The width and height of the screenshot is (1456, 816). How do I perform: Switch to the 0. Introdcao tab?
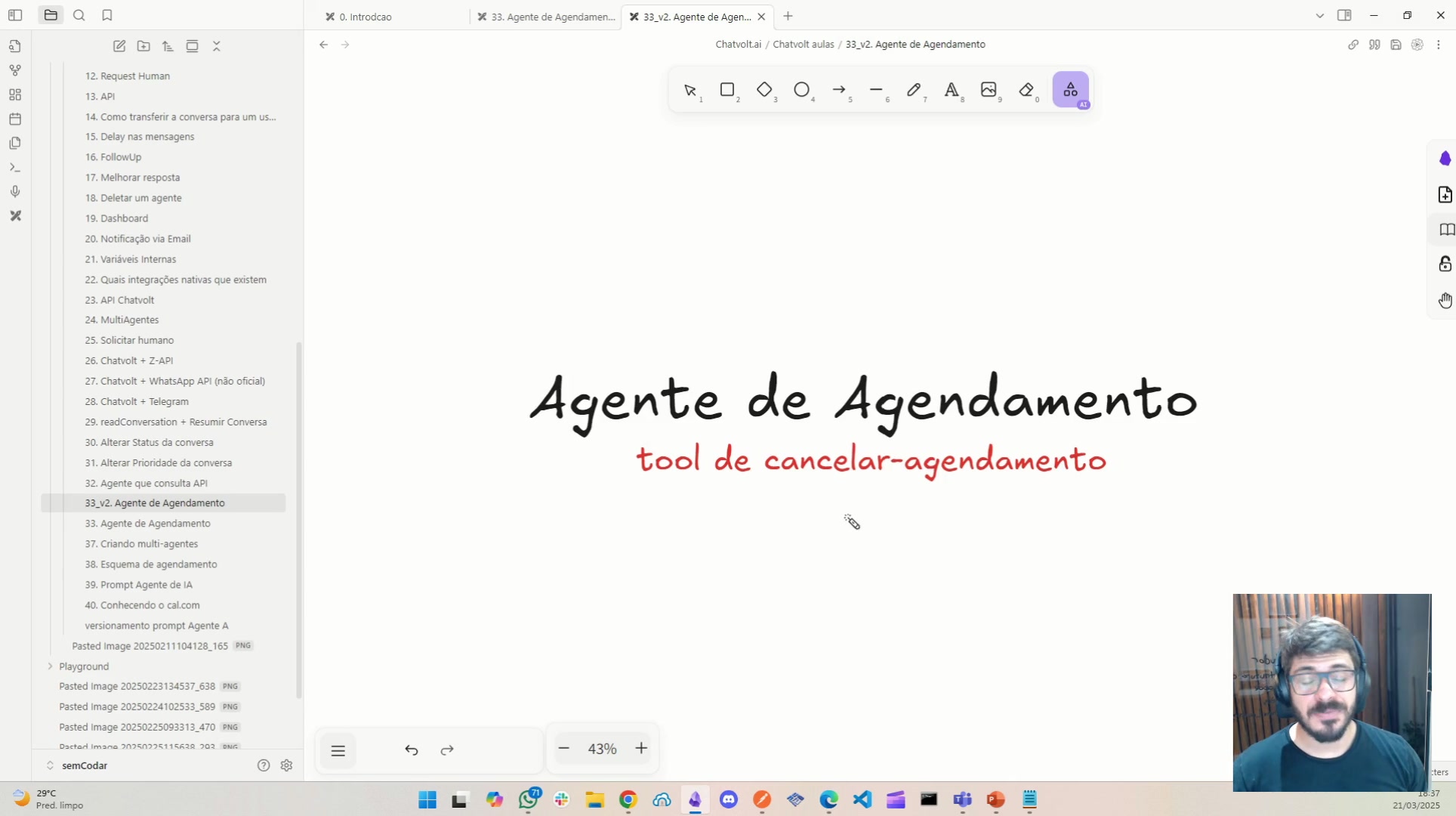[366, 16]
